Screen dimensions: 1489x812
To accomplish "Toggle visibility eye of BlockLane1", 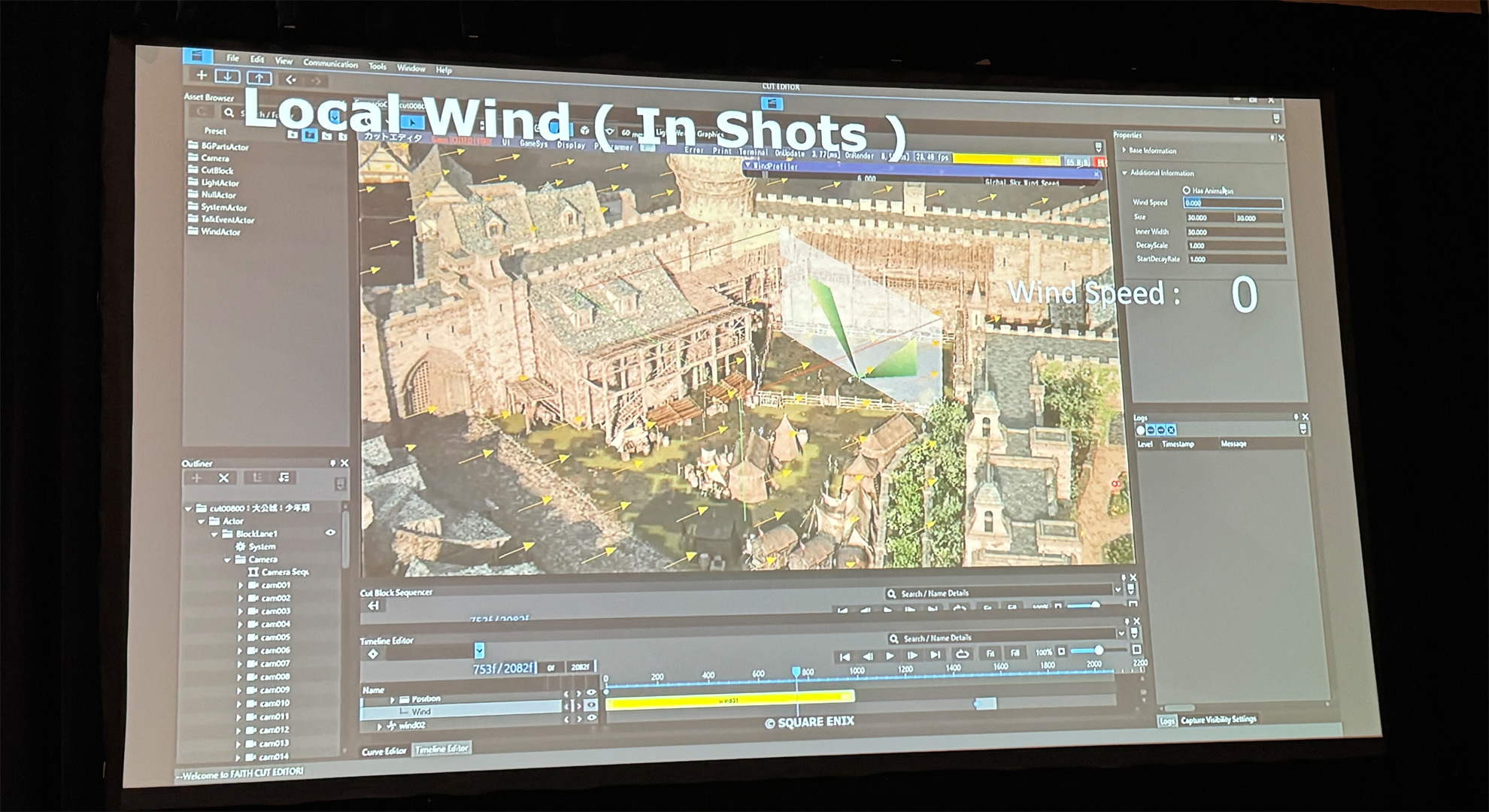I will (329, 532).
